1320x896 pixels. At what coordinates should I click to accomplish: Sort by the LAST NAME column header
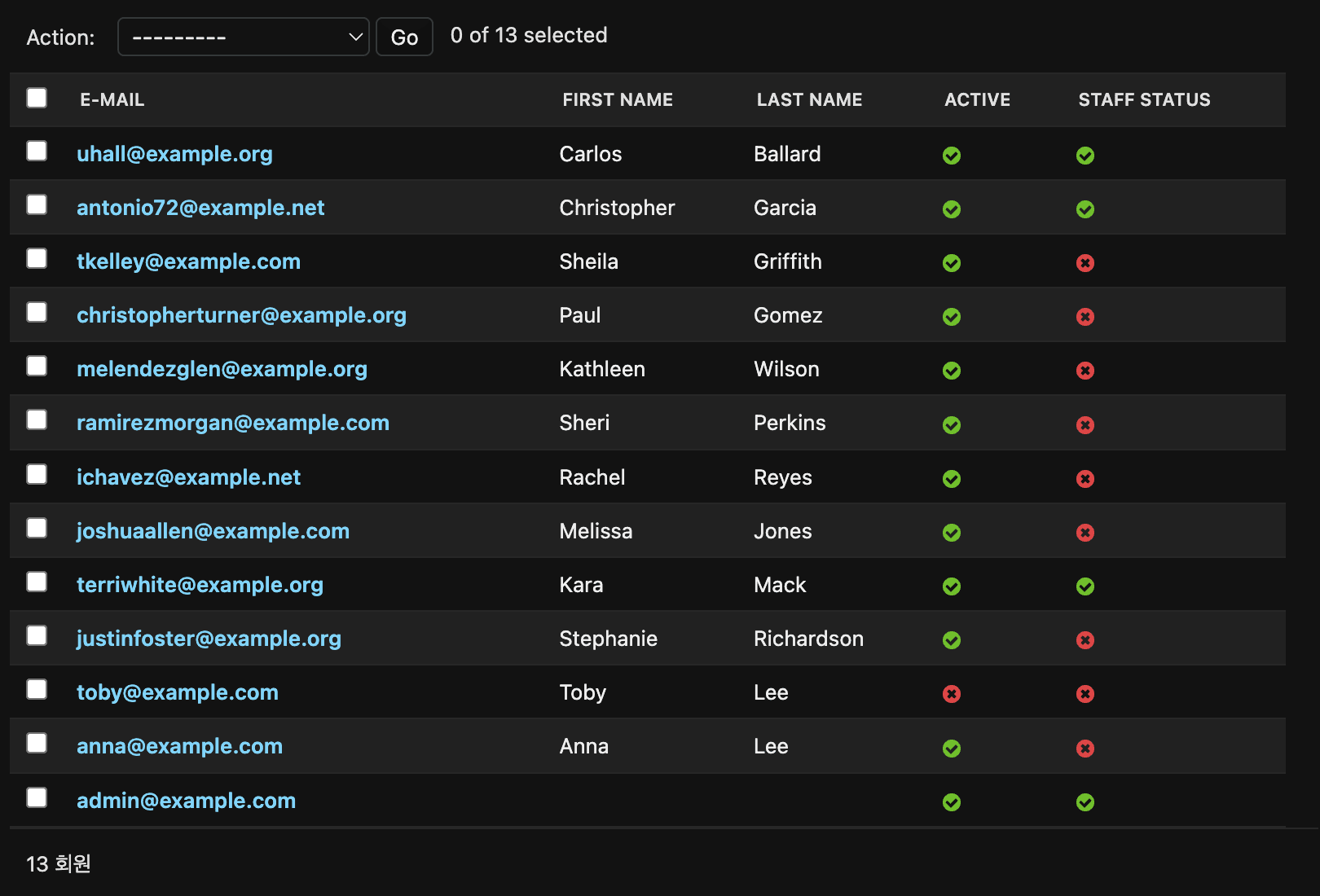(809, 99)
